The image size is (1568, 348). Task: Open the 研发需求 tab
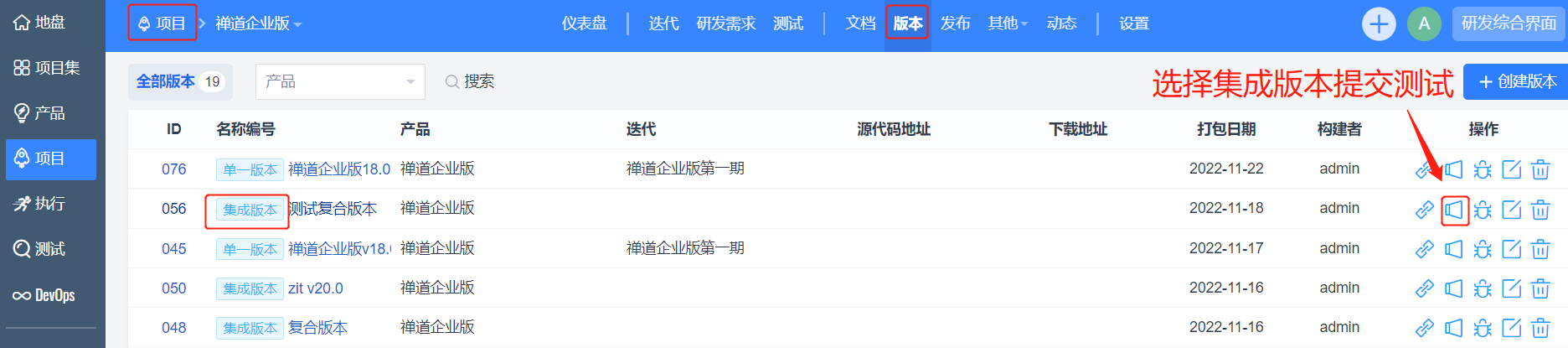pos(725,23)
